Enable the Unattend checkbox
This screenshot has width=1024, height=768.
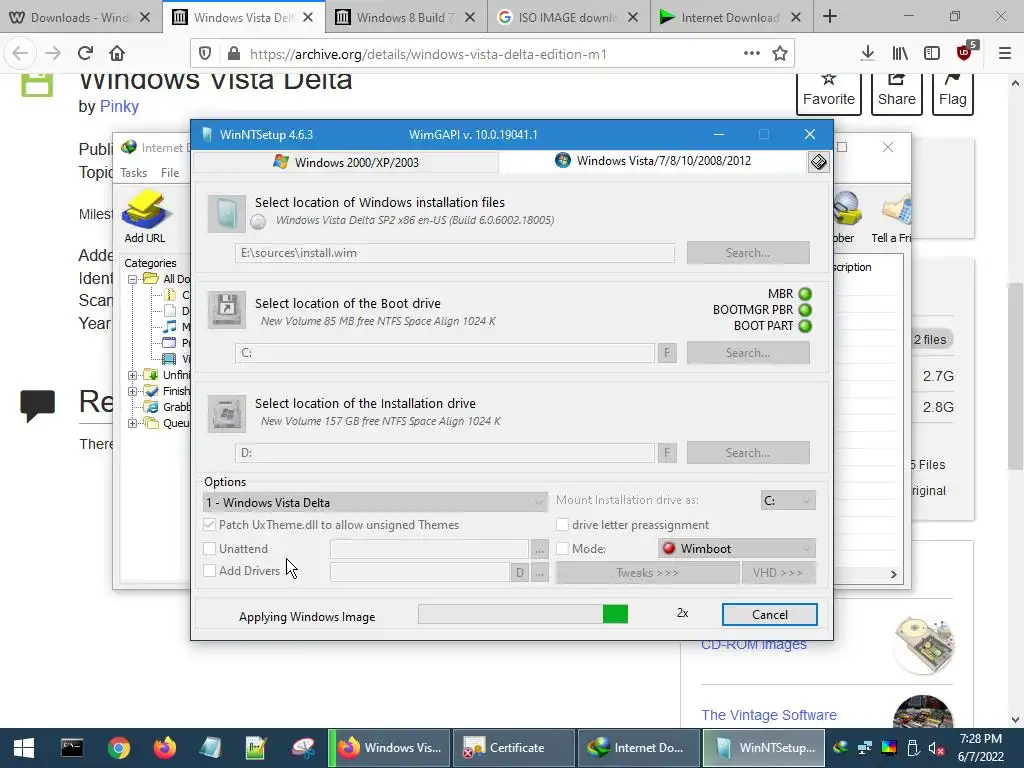click(210, 549)
